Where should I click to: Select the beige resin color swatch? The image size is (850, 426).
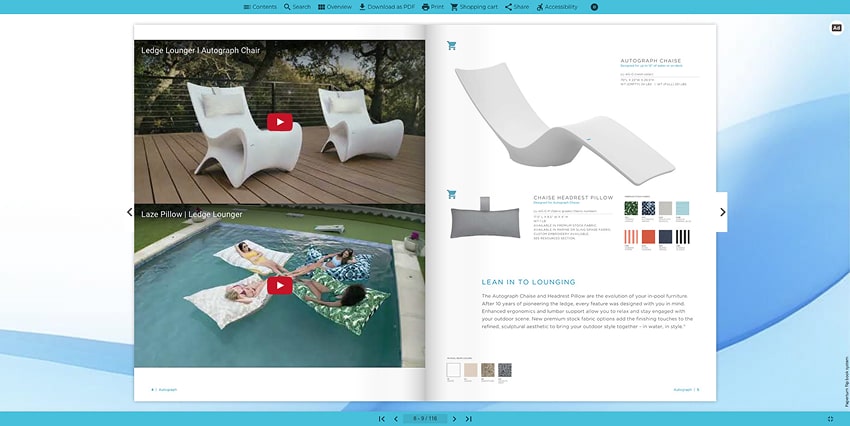coord(471,370)
